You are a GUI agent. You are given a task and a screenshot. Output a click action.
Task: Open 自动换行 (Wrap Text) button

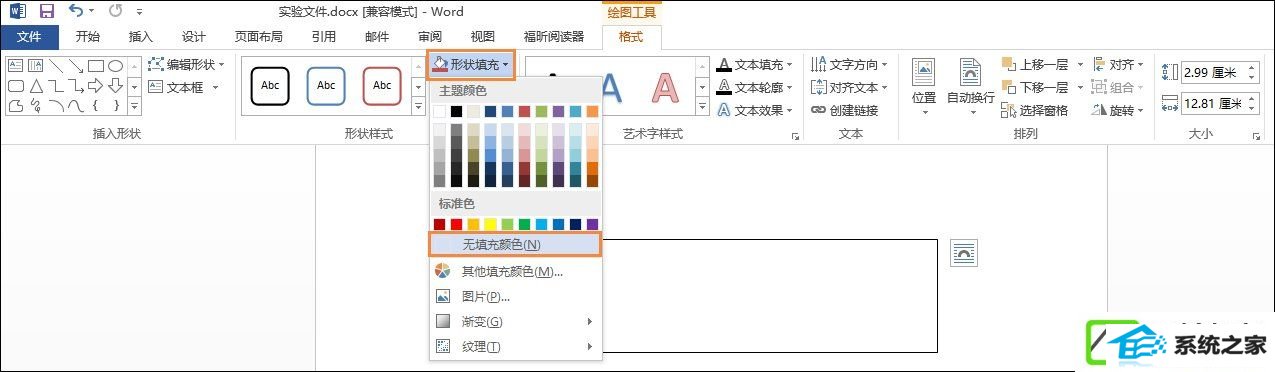click(970, 86)
